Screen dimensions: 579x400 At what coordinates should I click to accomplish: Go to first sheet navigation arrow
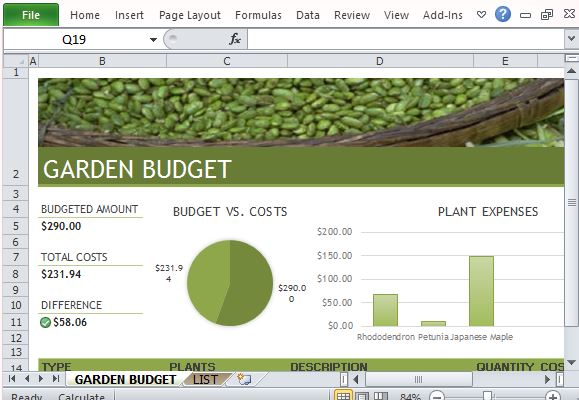pyautogui.click(x=11, y=379)
